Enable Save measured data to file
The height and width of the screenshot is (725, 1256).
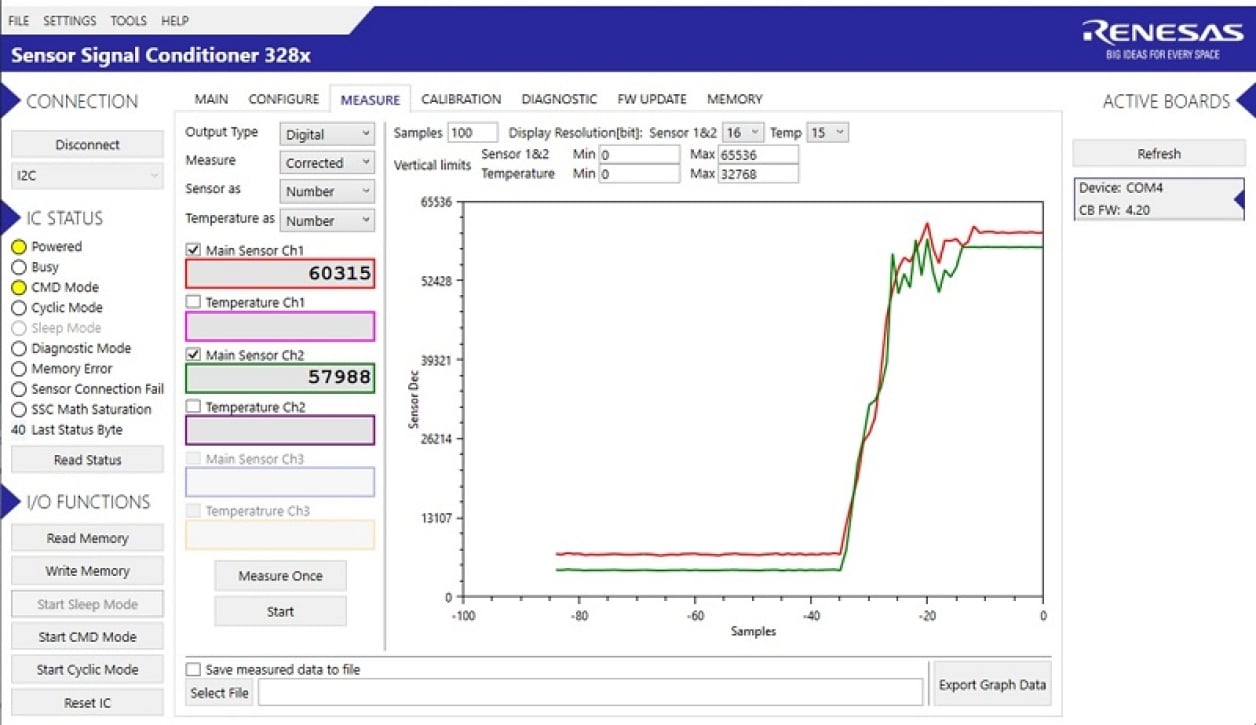[x=191, y=668]
